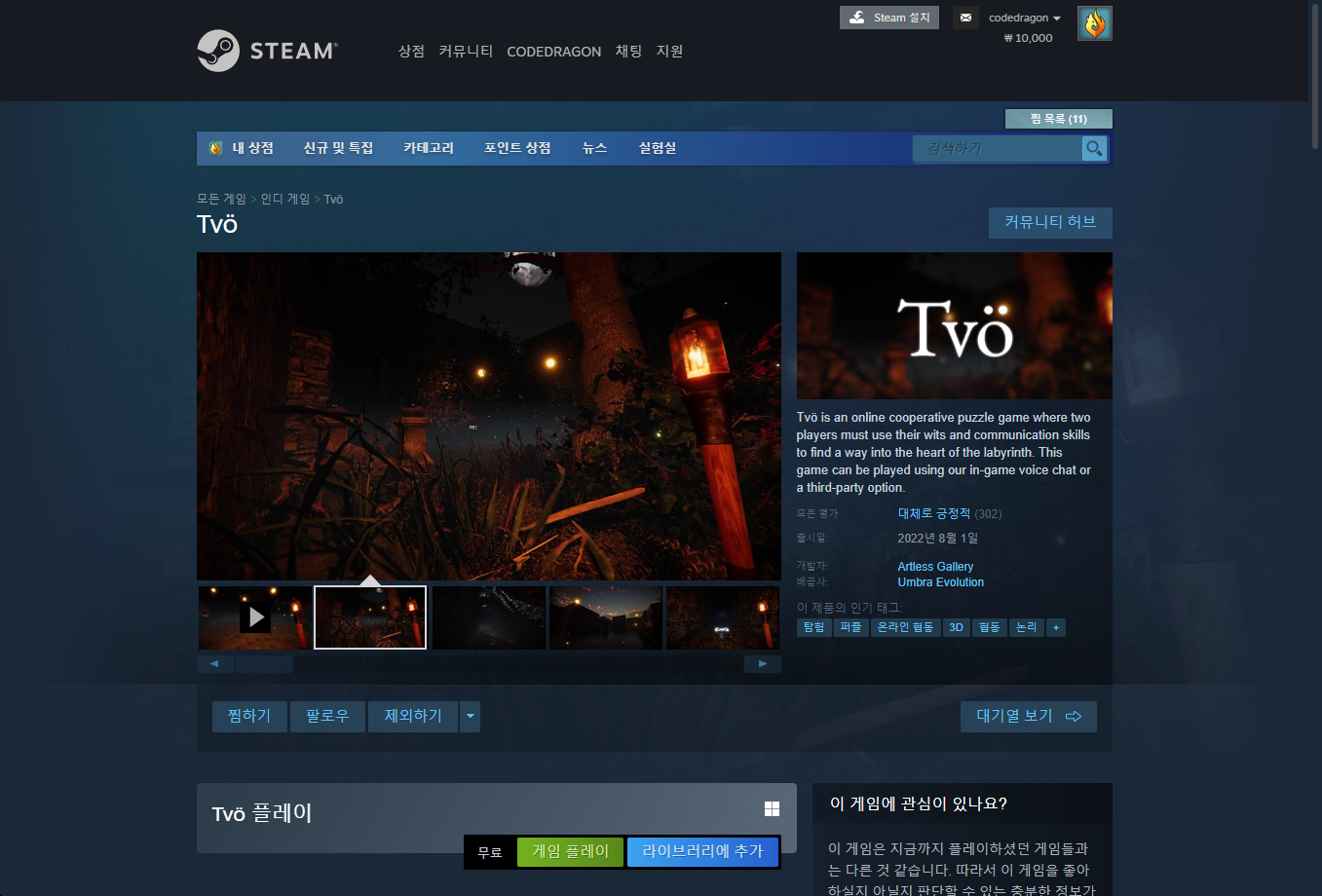Click the Tvö header capsule image
1322x896 pixels.
pyautogui.click(x=955, y=326)
